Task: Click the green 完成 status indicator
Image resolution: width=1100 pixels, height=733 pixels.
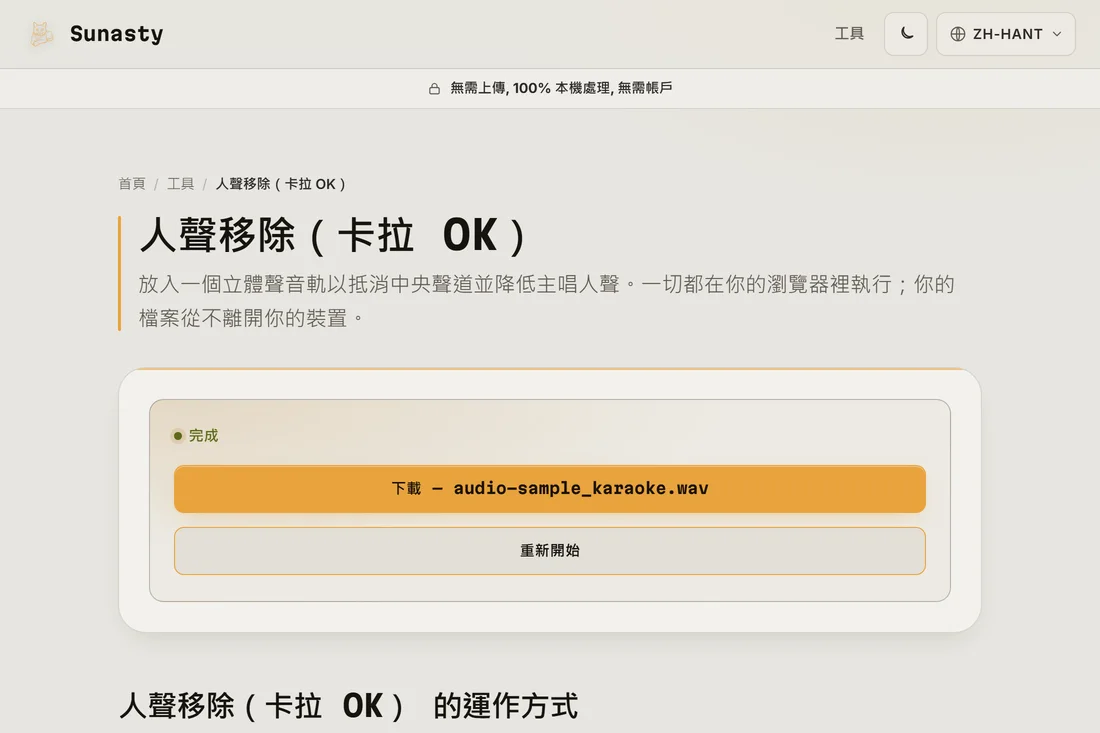Action: coord(196,436)
